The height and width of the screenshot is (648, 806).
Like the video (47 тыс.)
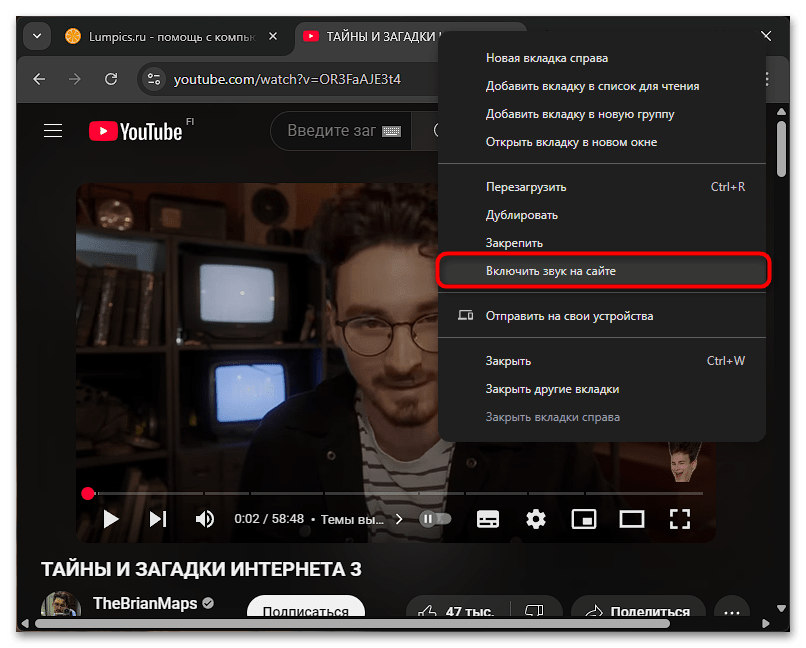(x=456, y=608)
